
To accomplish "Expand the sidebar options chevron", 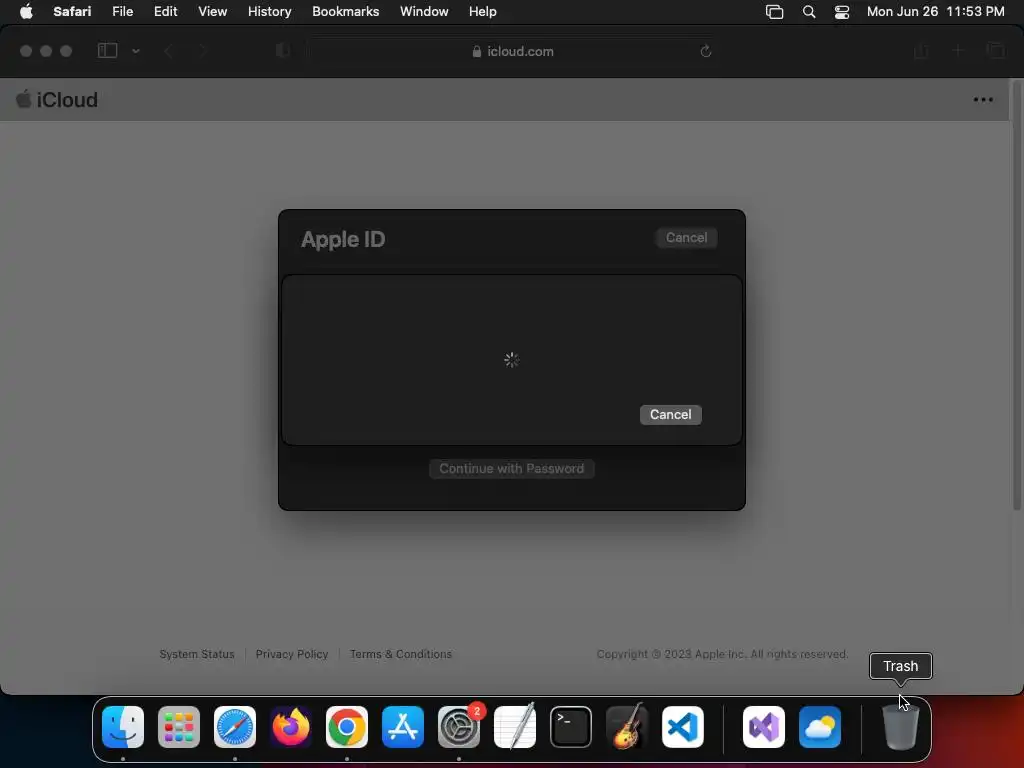I will coord(135,51).
